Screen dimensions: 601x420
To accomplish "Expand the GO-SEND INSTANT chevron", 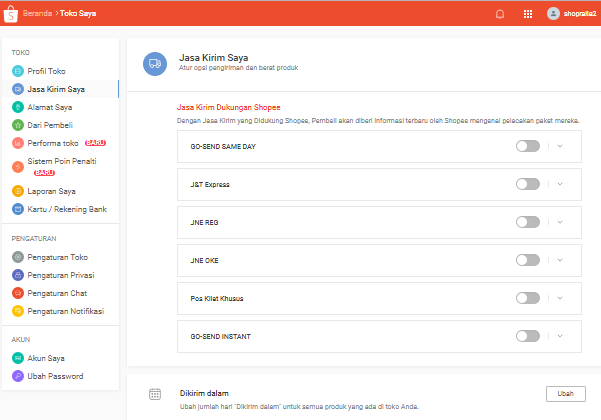I will (560, 336).
